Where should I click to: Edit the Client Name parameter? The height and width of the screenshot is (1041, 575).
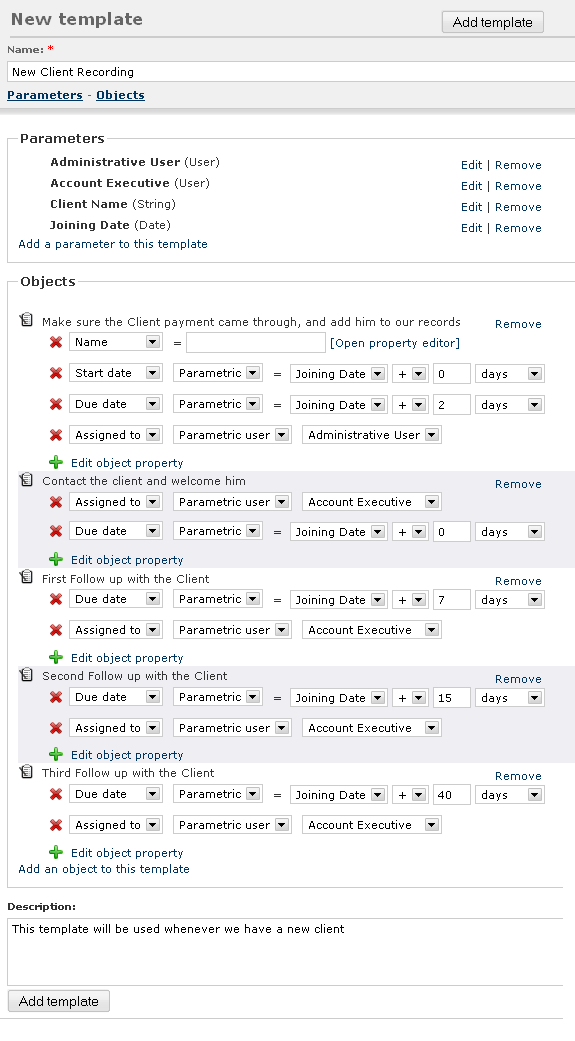click(x=471, y=207)
